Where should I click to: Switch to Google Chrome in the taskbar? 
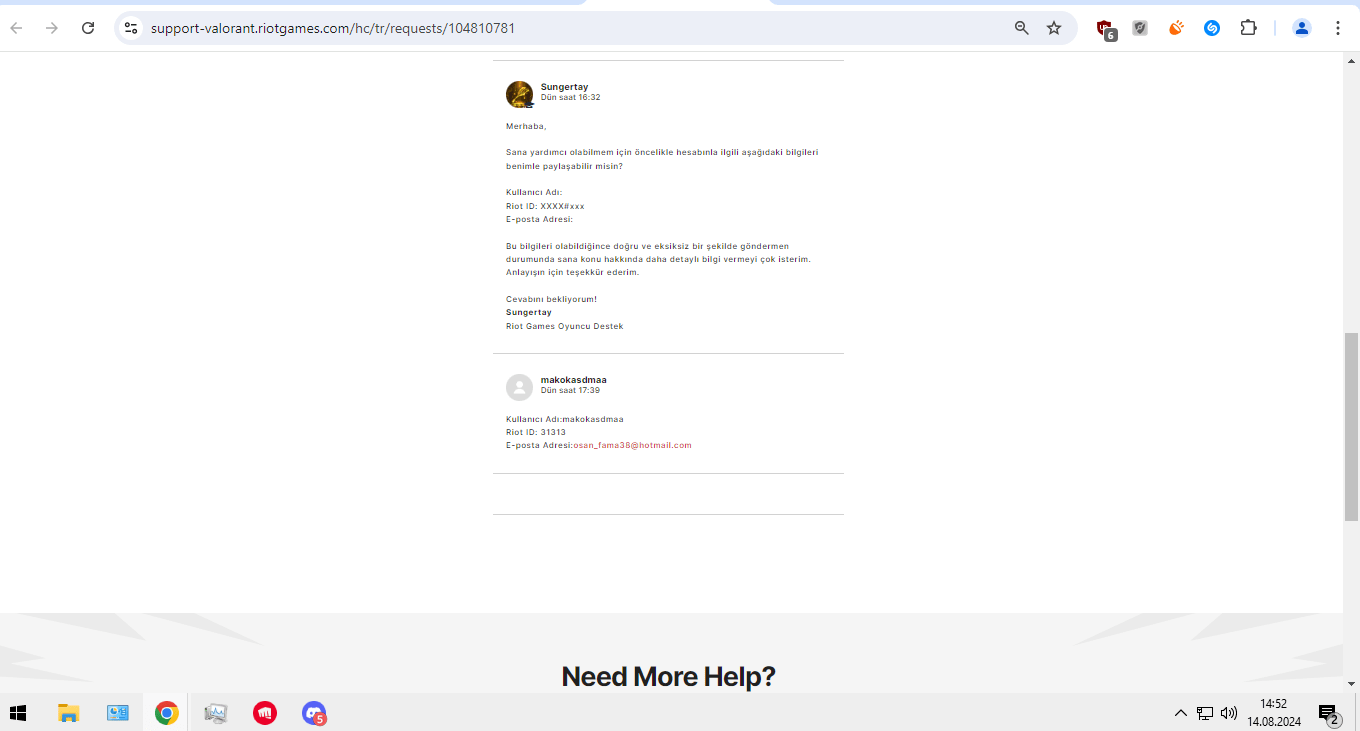(167, 713)
